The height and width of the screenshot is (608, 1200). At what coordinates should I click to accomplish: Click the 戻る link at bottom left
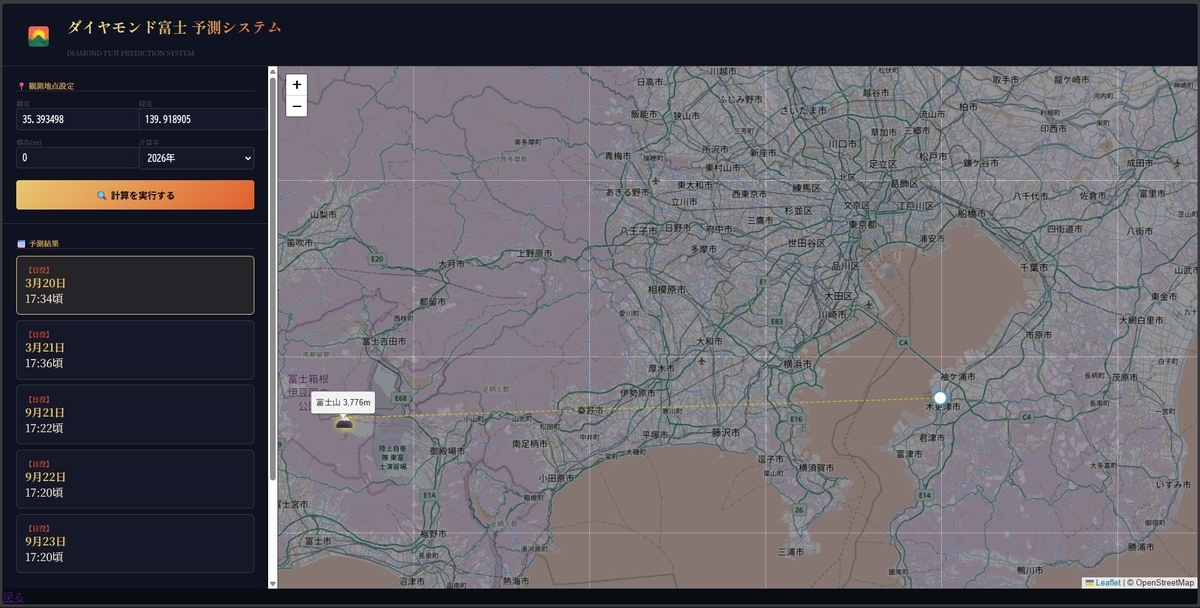point(12,597)
